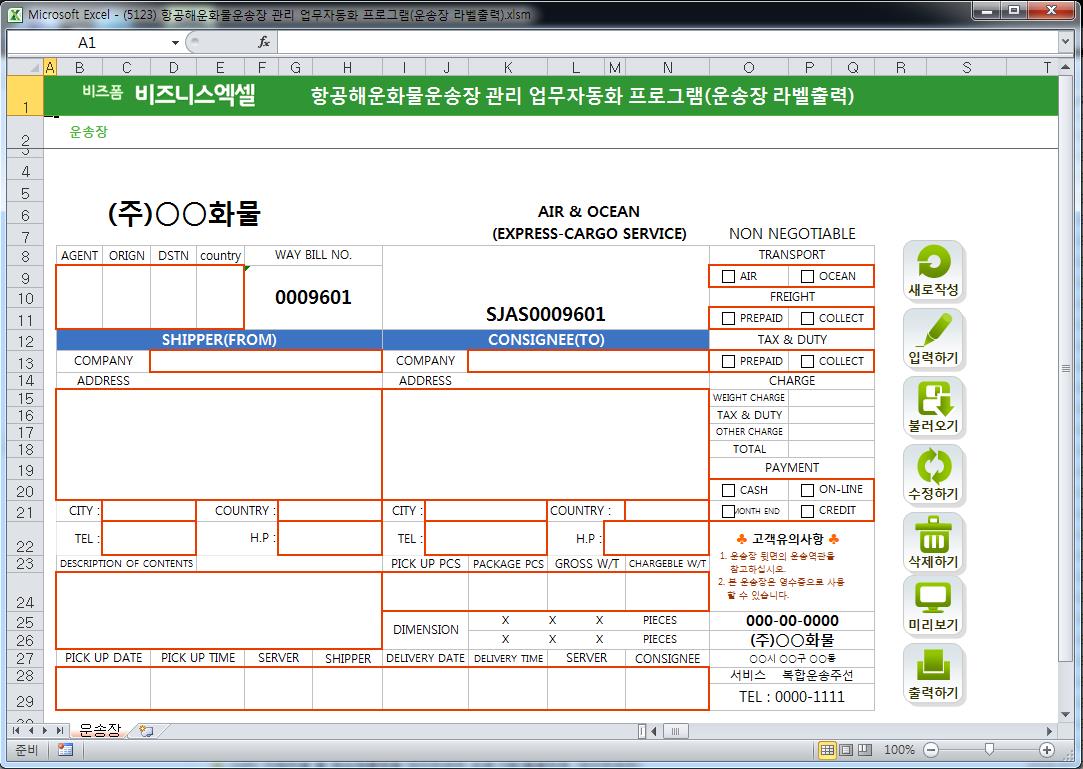
Task: Switch to Page Layout view
Action: 846,750
